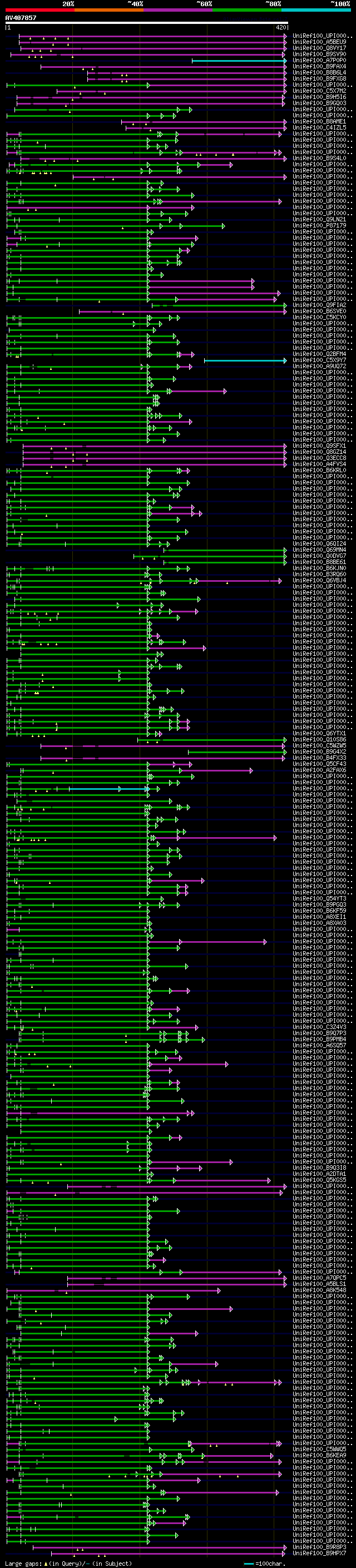356x1568 pixels.
Task: Click the cyan ~100% identity legend bar
Action: [x=316, y=10]
